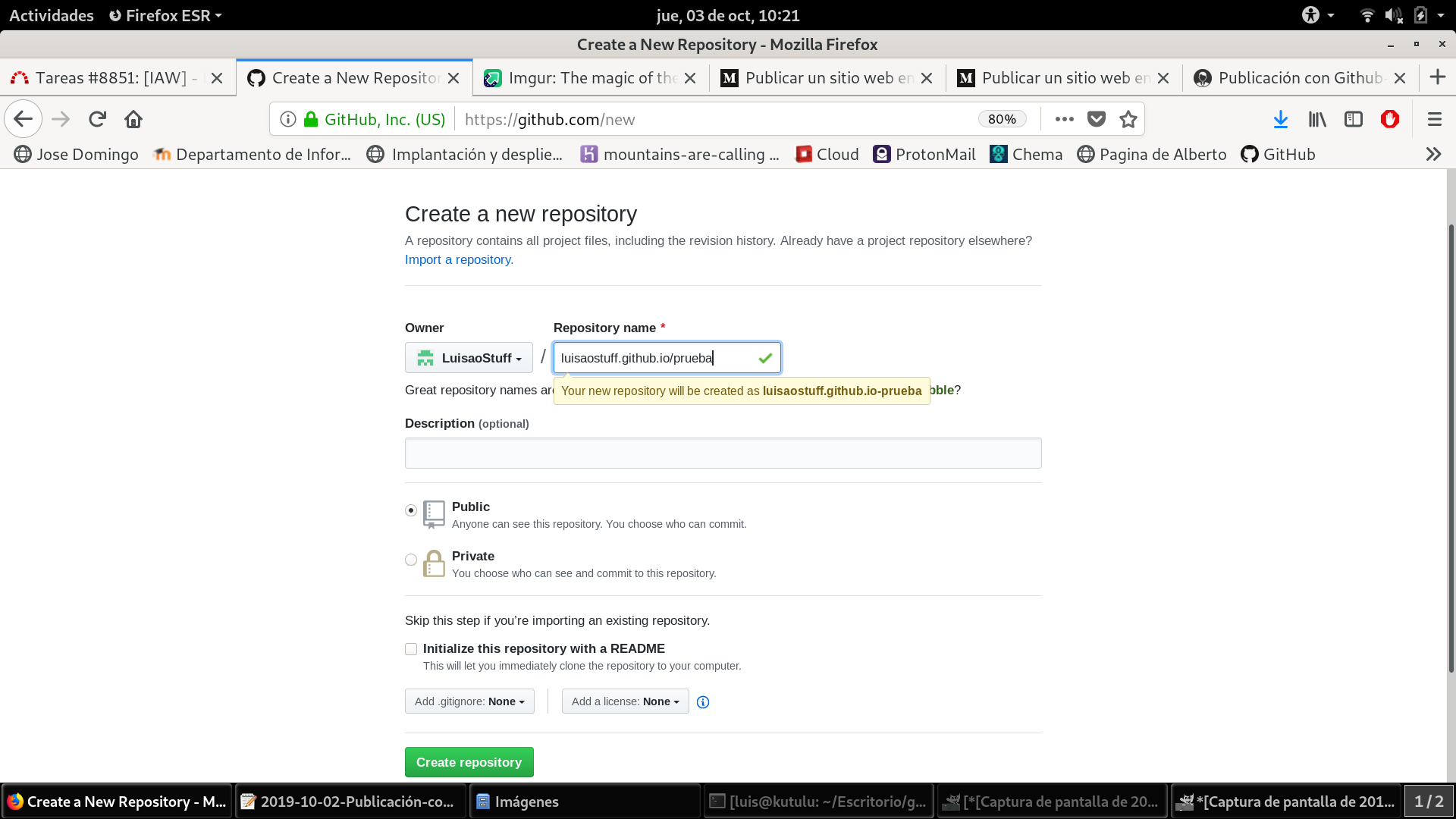The width and height of the screenshot is (1456, 819).
Task: Click the Firefox reload page icon
Action: [97, 119]
